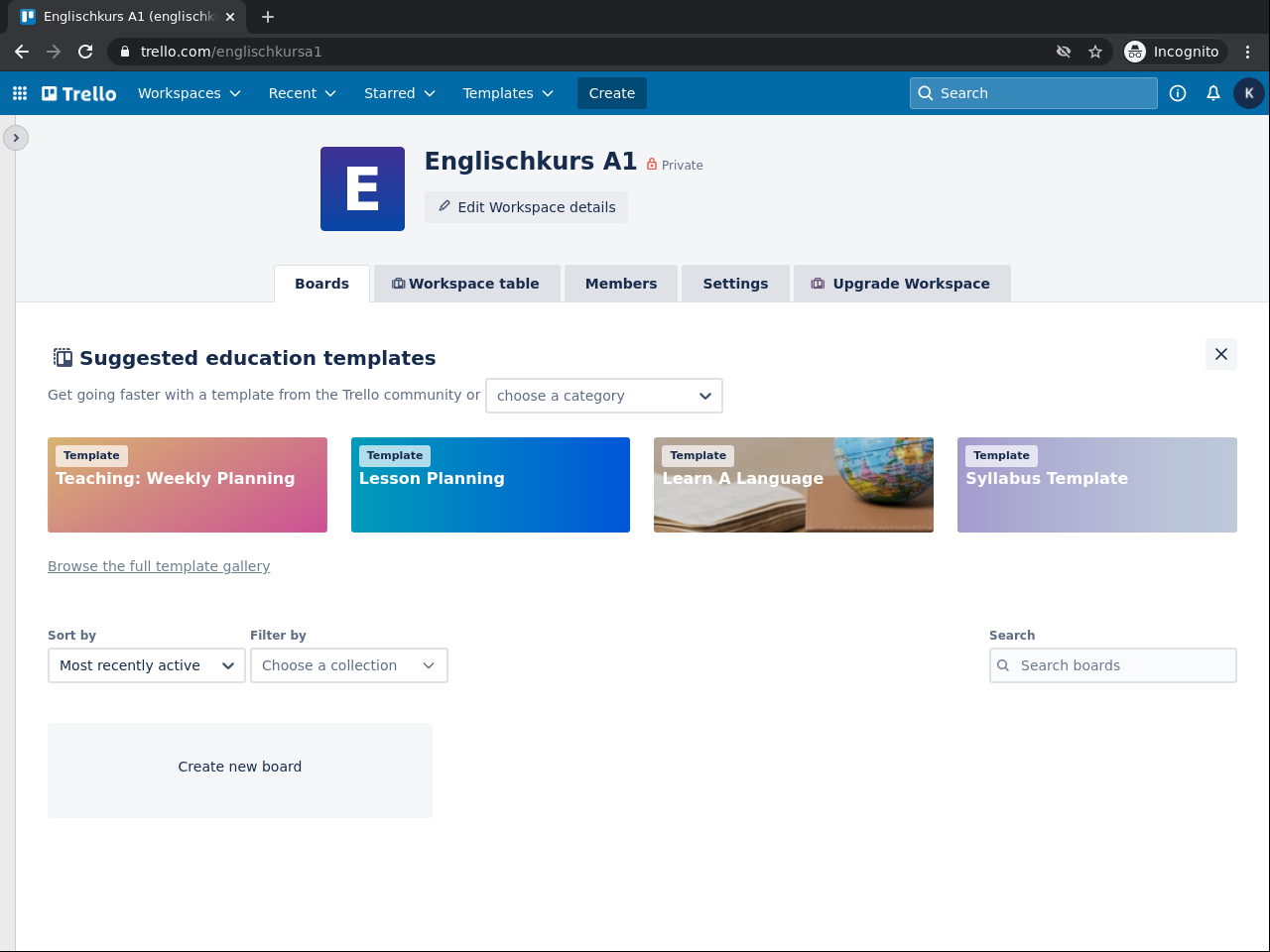Switch to the Members tab

[621, 284]
